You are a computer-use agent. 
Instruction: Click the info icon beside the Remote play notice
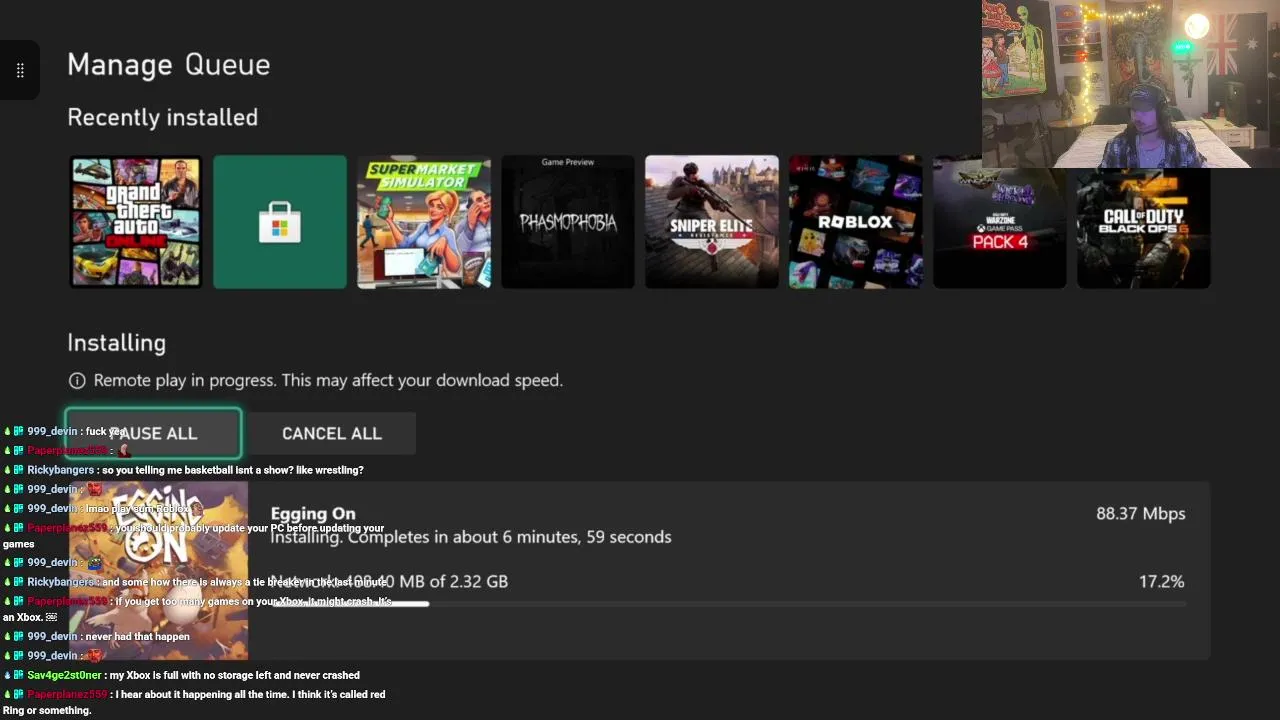click(77, 380)
